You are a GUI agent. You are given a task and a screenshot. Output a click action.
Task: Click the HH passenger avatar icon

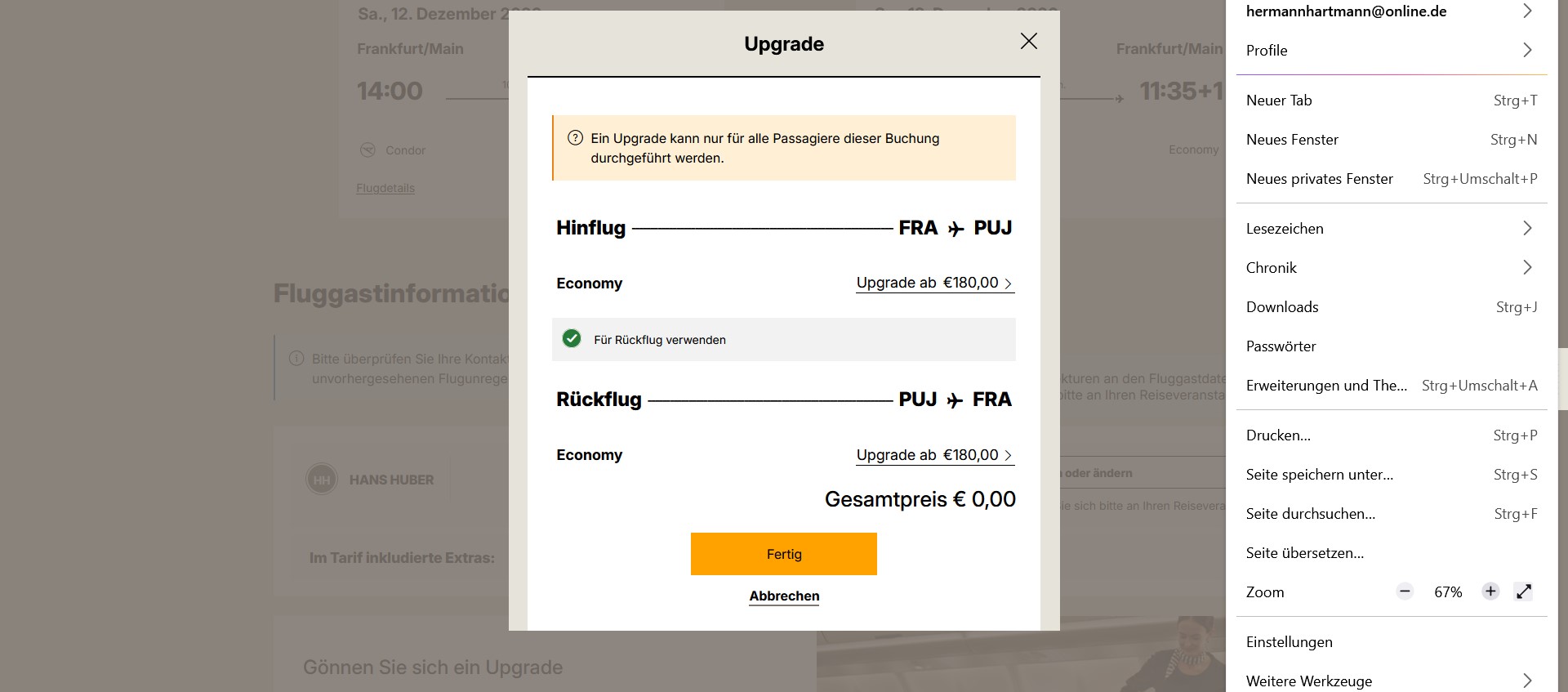[322, 480]
